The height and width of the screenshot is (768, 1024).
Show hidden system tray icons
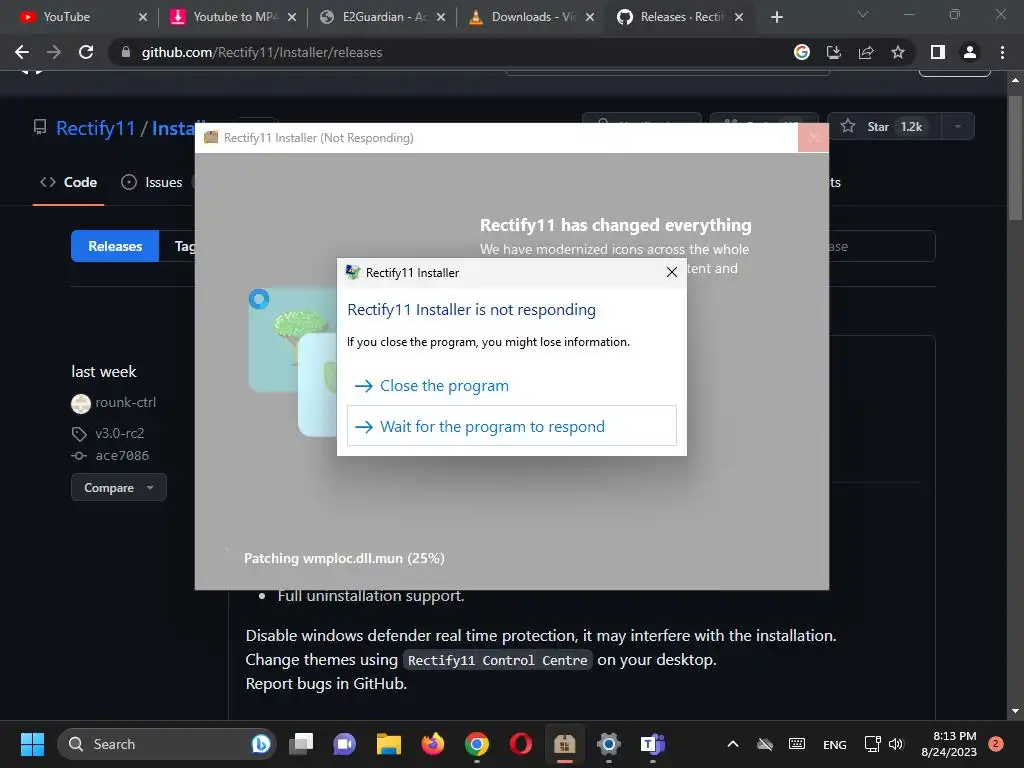[x=733, y=744]
